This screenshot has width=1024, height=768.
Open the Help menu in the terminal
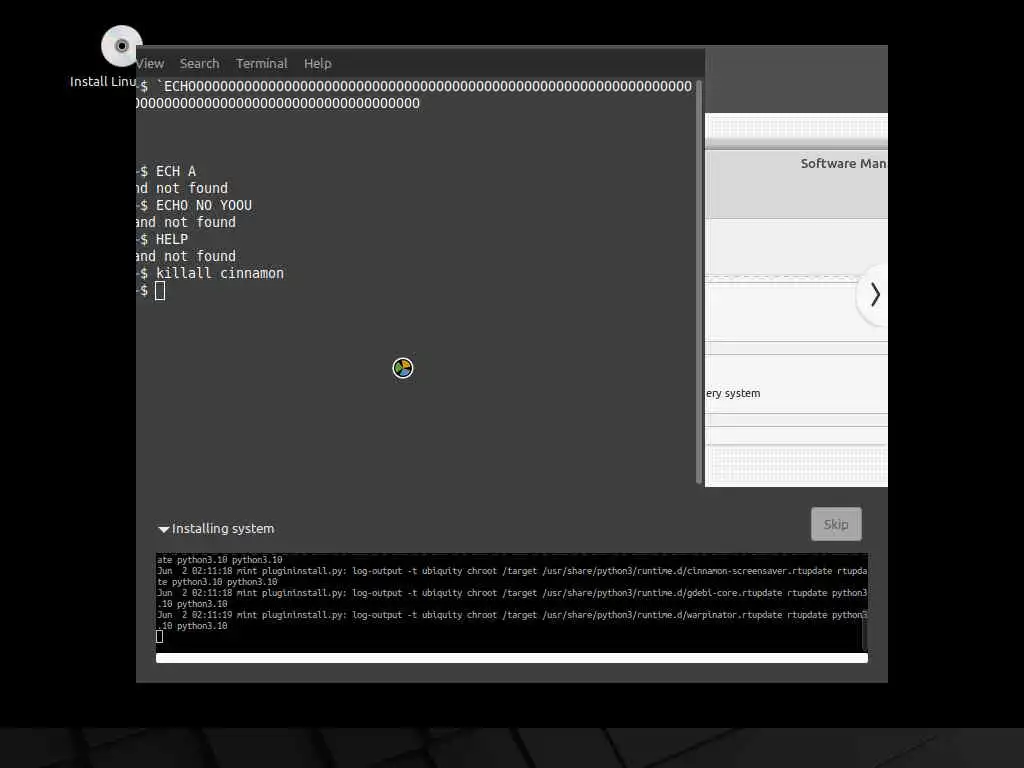pyautogui.click(x=317, y=63)
